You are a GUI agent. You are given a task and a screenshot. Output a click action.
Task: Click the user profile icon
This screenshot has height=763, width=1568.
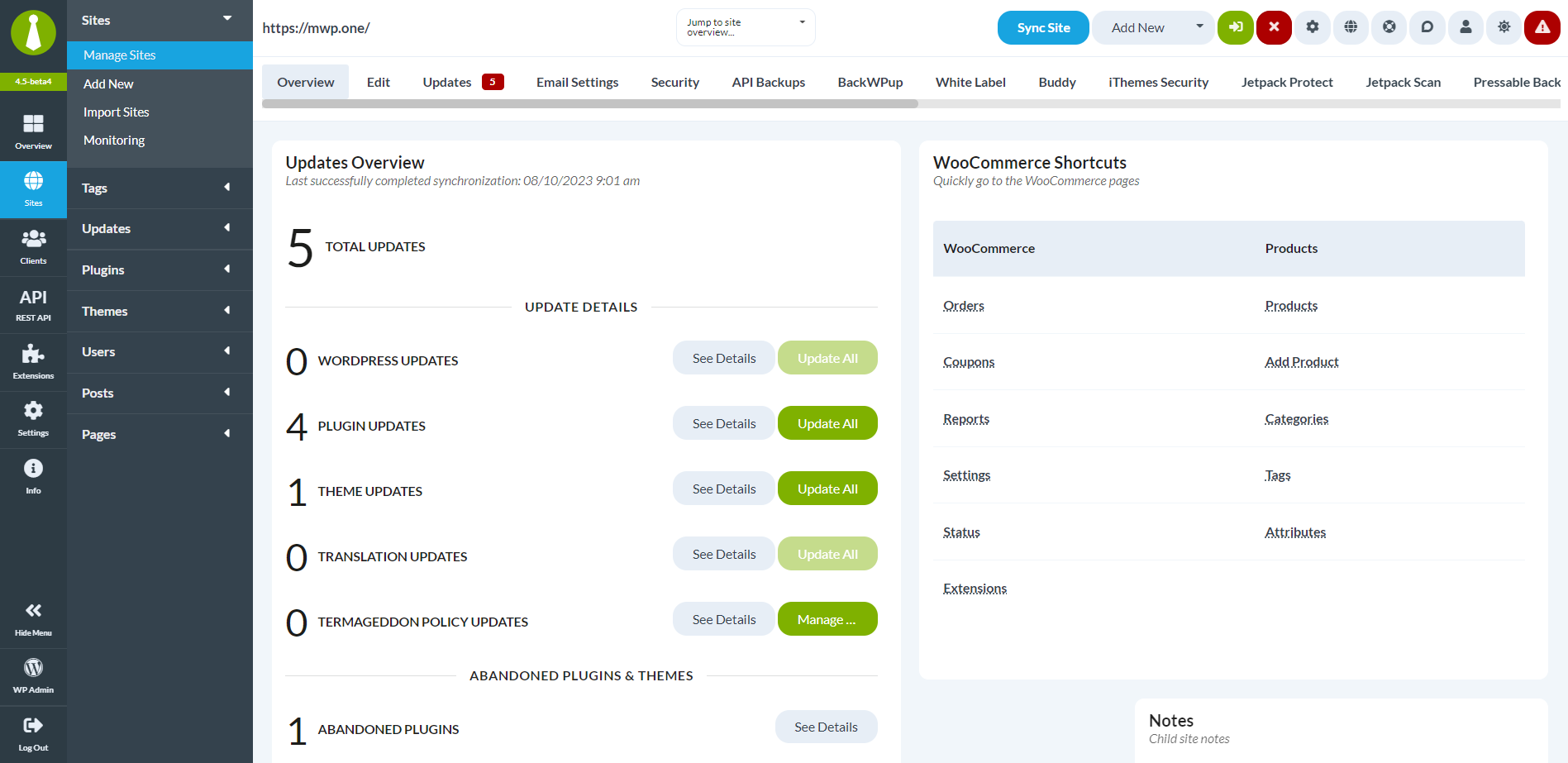click(x=1466, y=27)
